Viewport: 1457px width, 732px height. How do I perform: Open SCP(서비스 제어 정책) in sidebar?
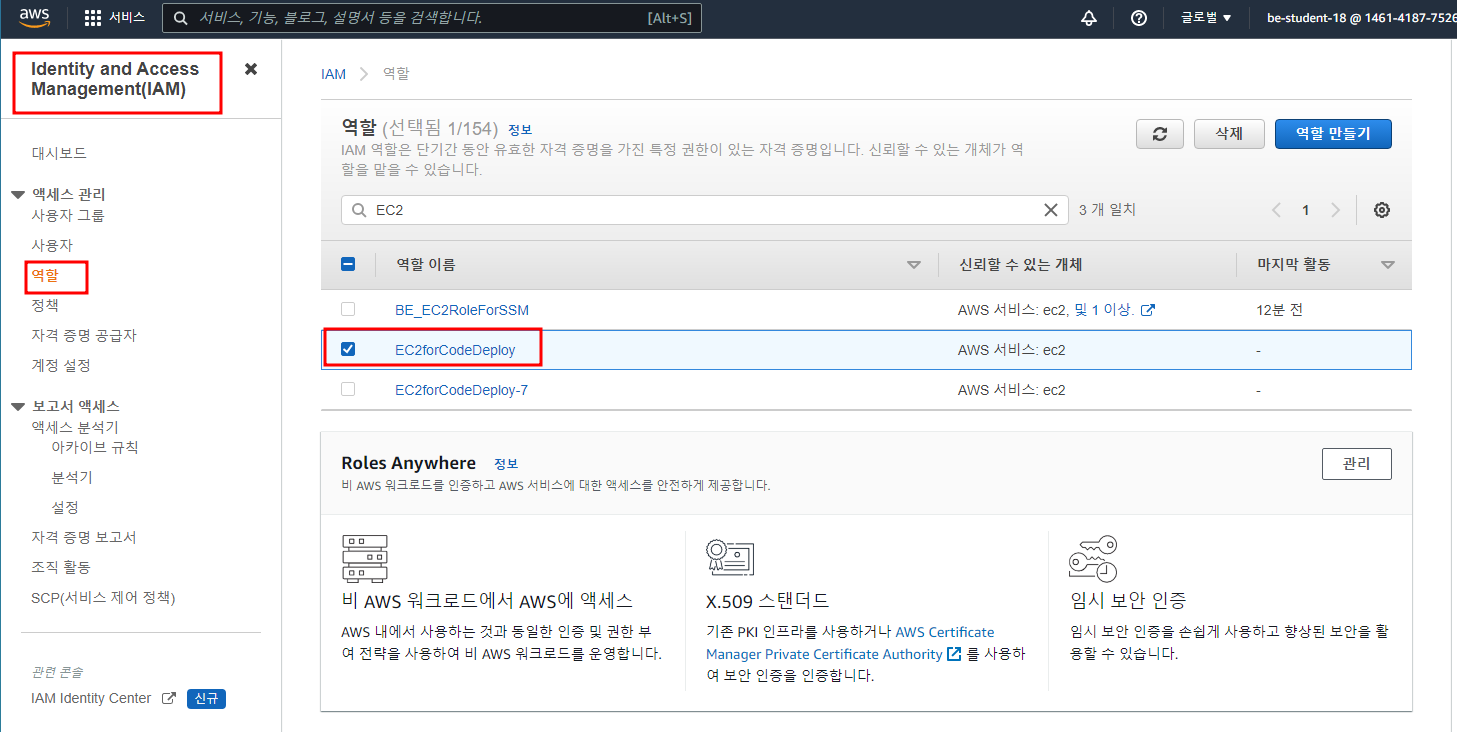coord(103,597)
